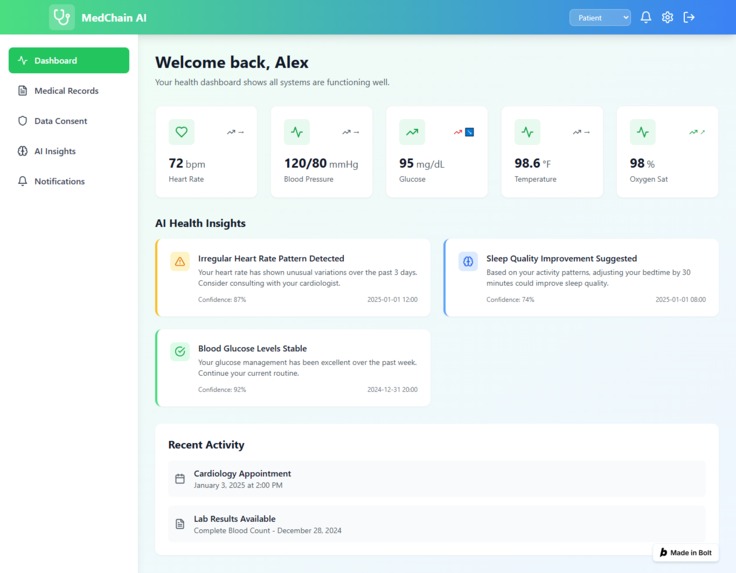Click the AI Health Insights heading
This screenshot has width=736, height=573.
(x=200, y=223)
